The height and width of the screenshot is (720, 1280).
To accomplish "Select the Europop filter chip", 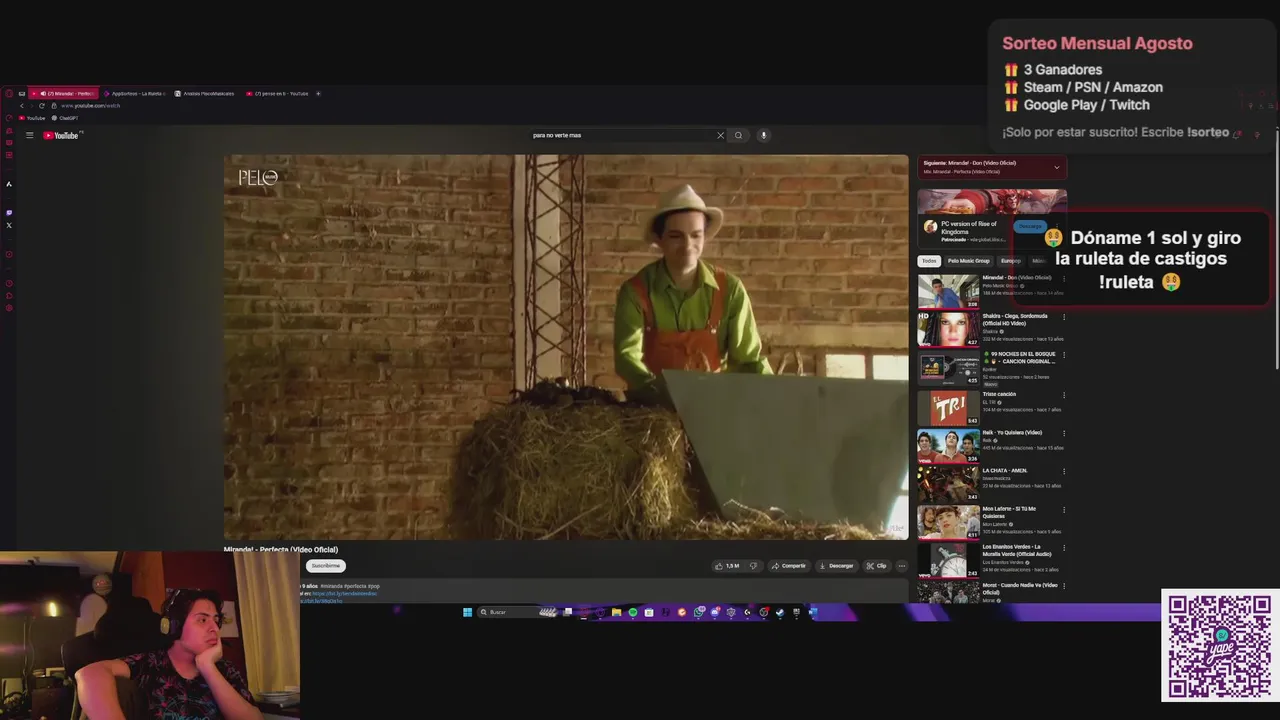I will pyautogui.click(x=1011, y=261).
